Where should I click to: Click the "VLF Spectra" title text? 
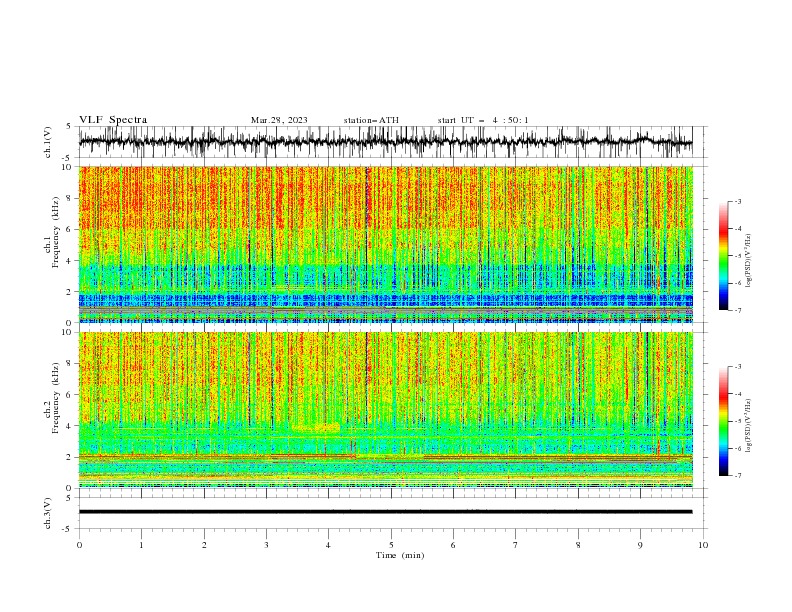[x=113, y=120]
